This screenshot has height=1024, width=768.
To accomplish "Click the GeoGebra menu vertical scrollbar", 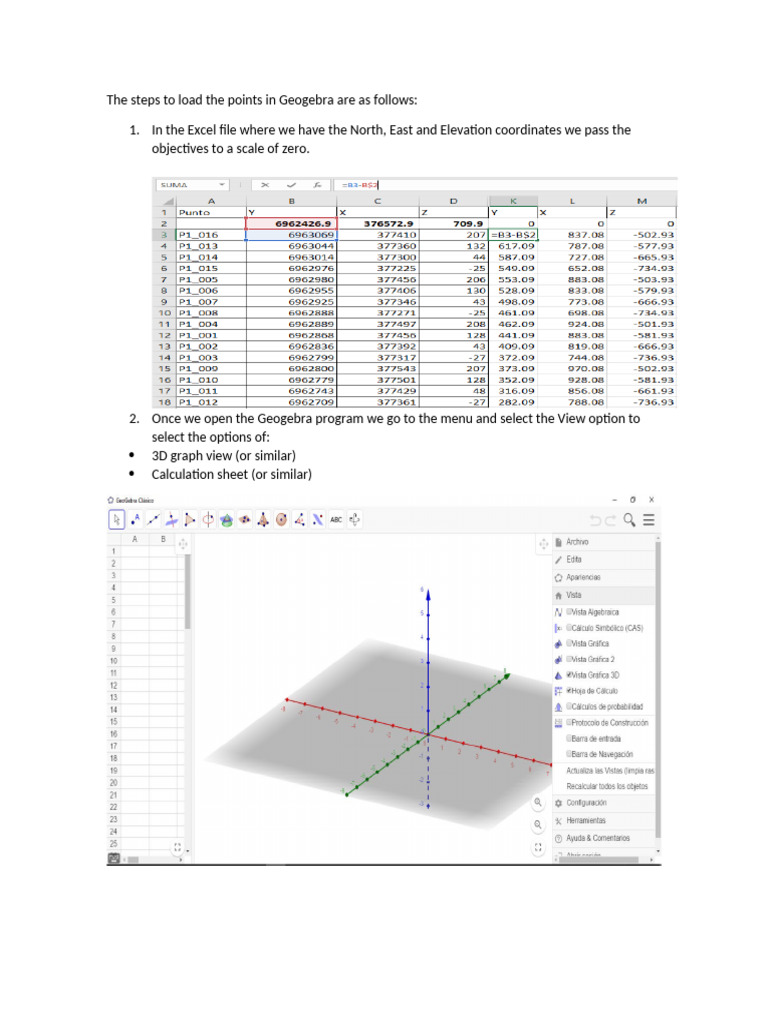I will pyautogui.click(x=658, y=689).
